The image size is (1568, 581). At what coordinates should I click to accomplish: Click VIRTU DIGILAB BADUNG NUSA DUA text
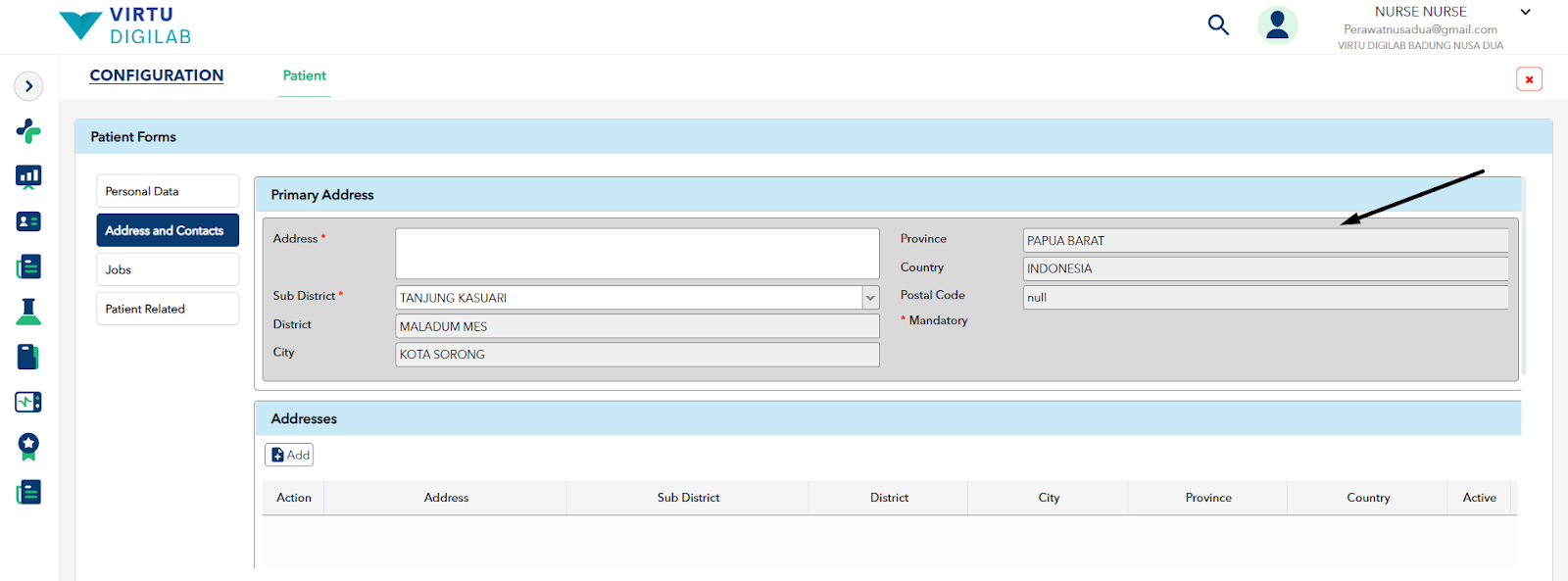click(1420, 45)
